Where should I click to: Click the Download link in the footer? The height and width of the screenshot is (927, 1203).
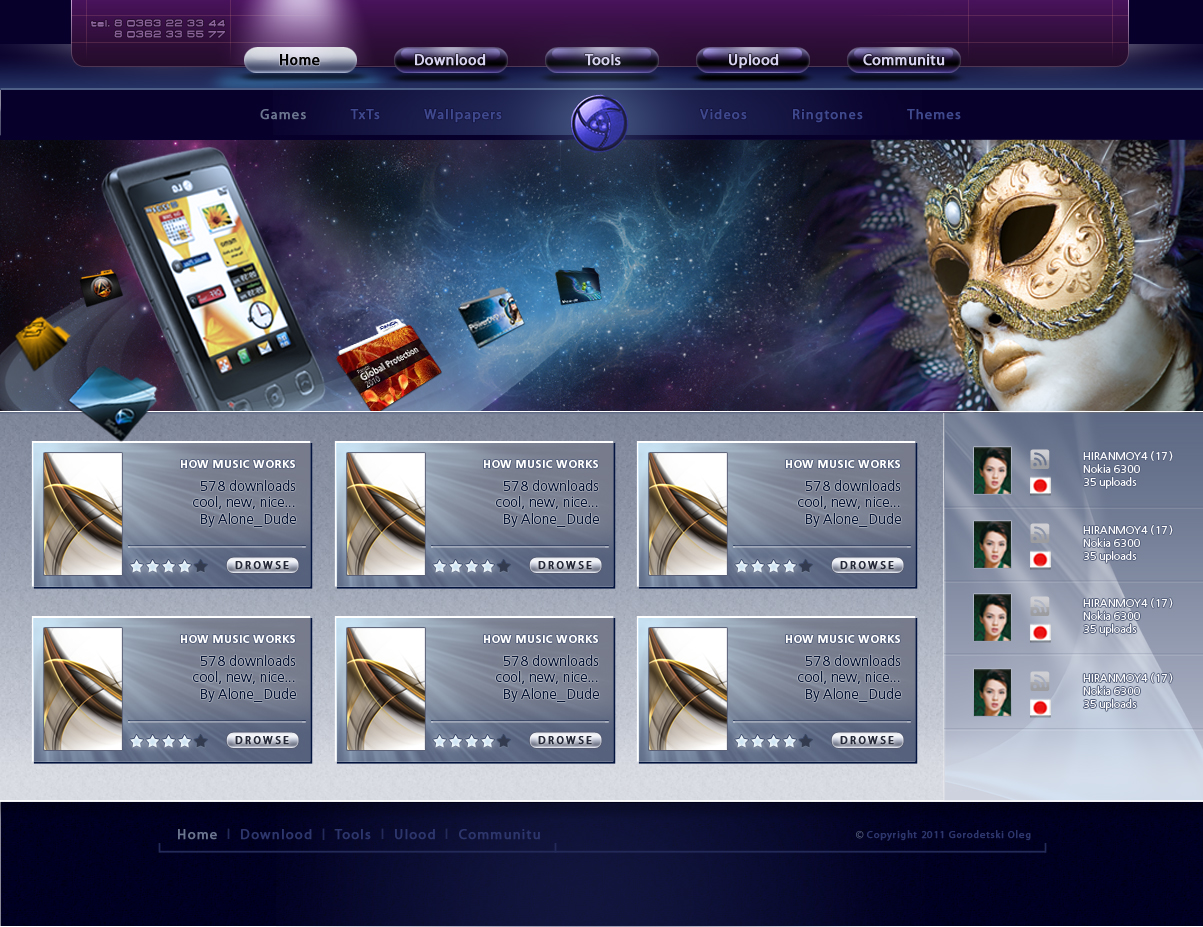[276, 834]
